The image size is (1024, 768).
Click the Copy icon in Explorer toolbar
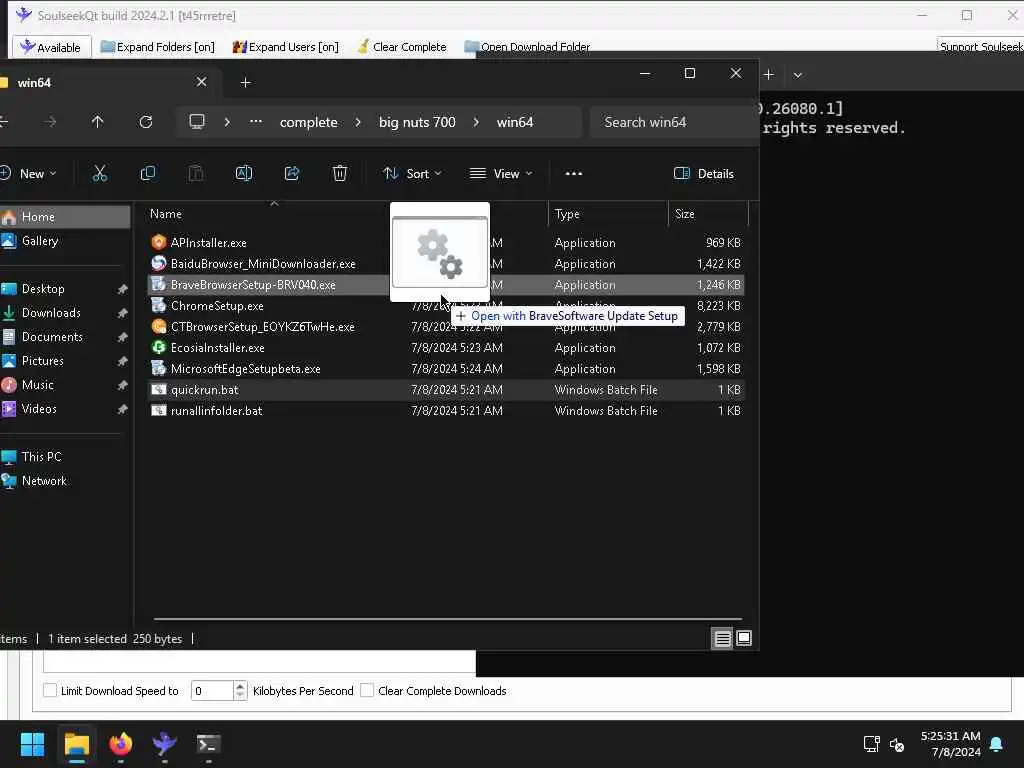pyautogui.click(x=148, y=174)
